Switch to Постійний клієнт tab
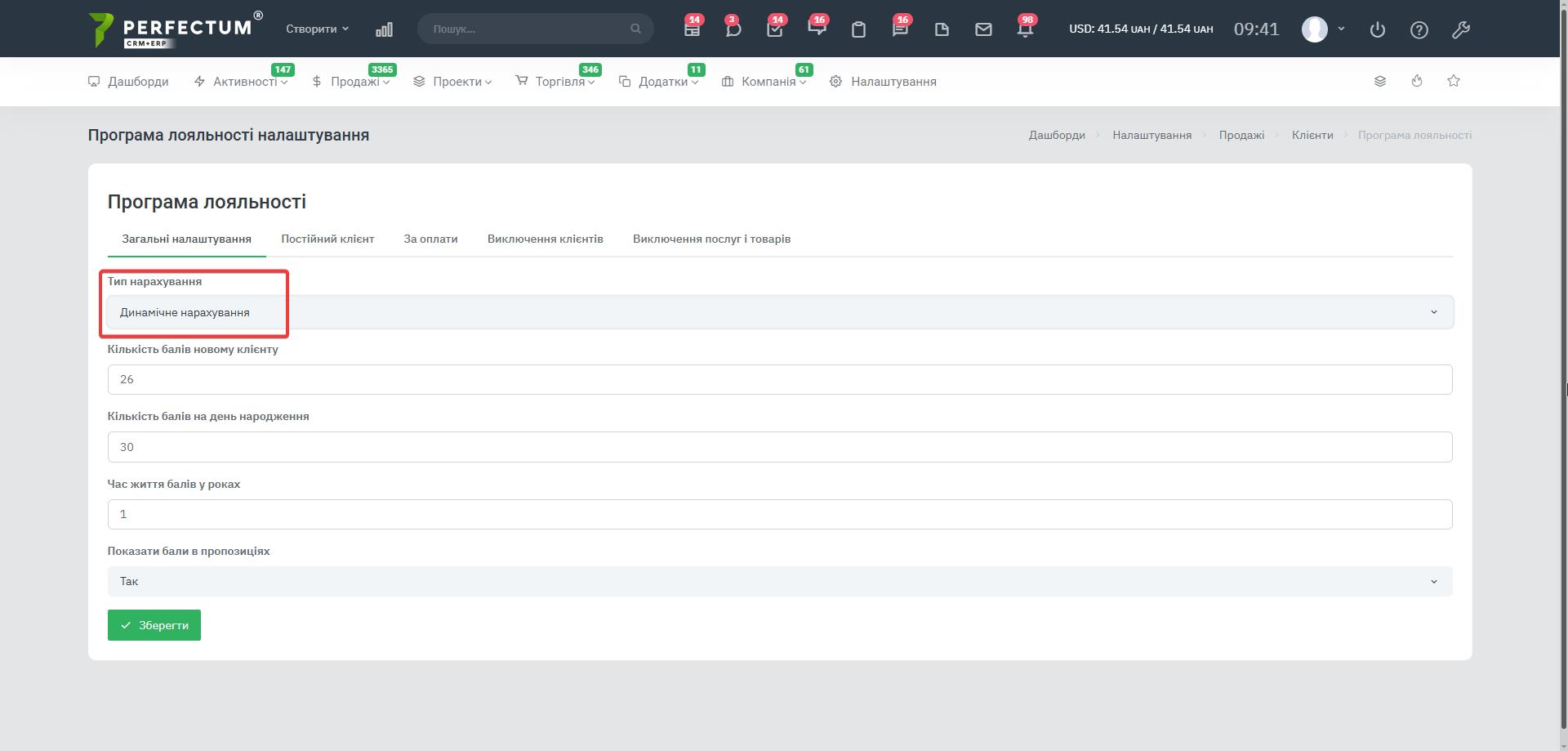Viewport: 1568px width, 751px height. pyautogui.click(x=327, y=239)
